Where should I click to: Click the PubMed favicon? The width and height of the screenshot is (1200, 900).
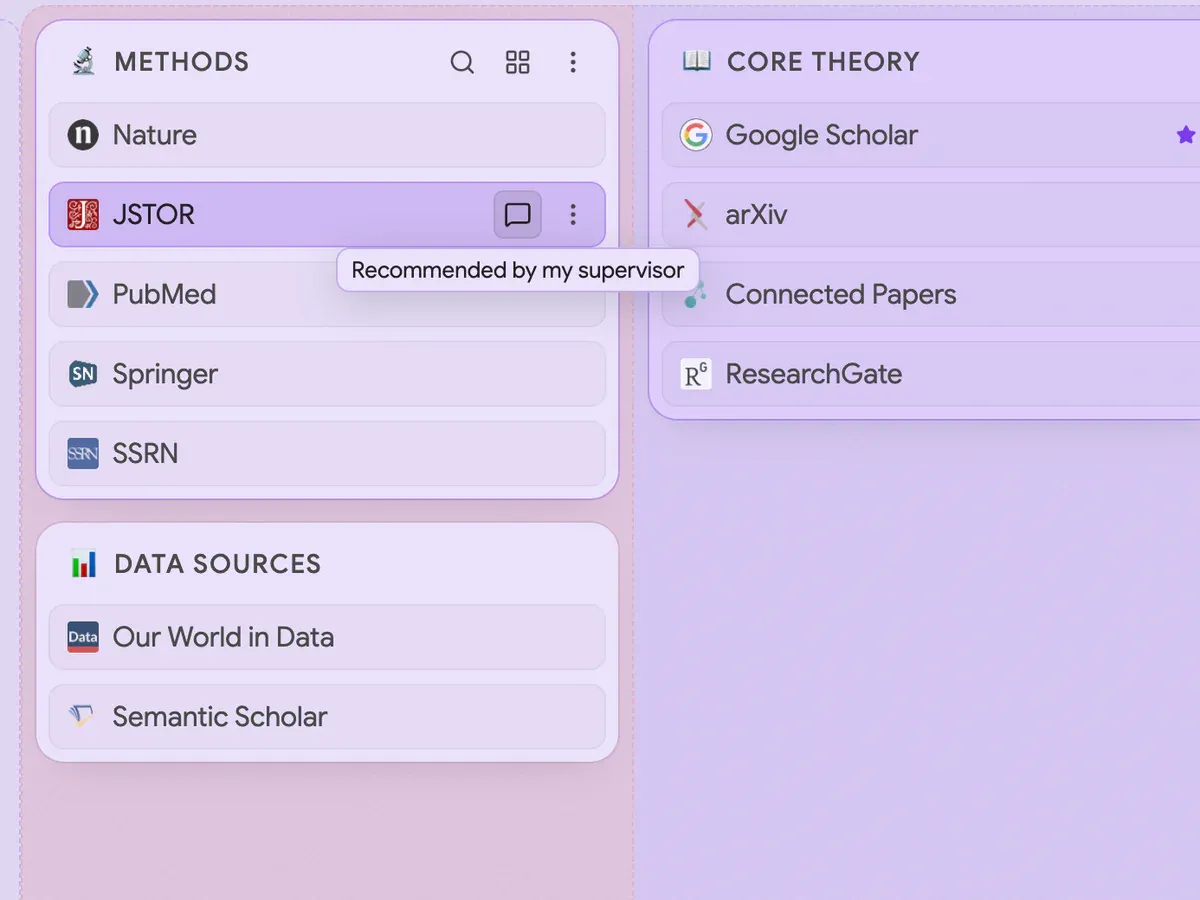click(83, 294)
